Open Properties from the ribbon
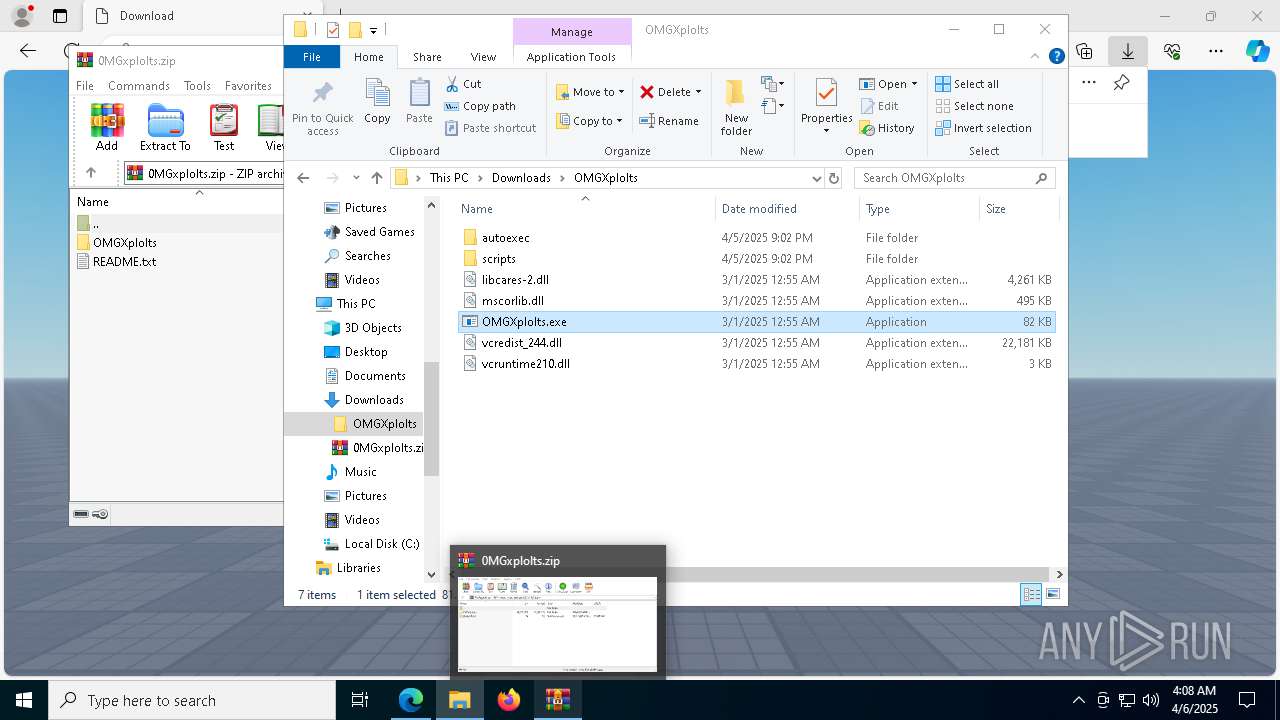The width and height of the screenshot is (1280, 720). pos(826,107)
